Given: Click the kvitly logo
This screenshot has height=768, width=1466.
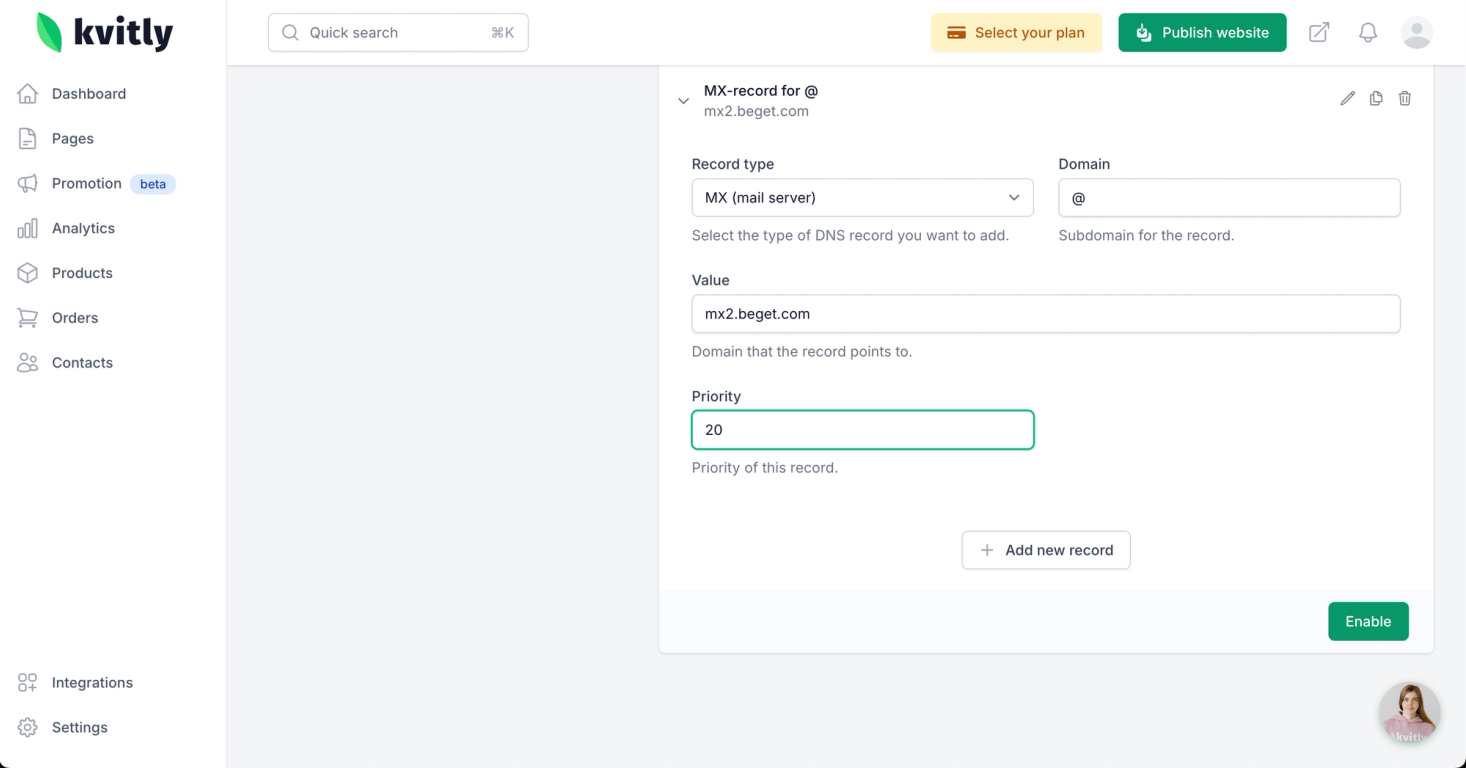Looking at the screenshot, I should [x=105, y=33].
